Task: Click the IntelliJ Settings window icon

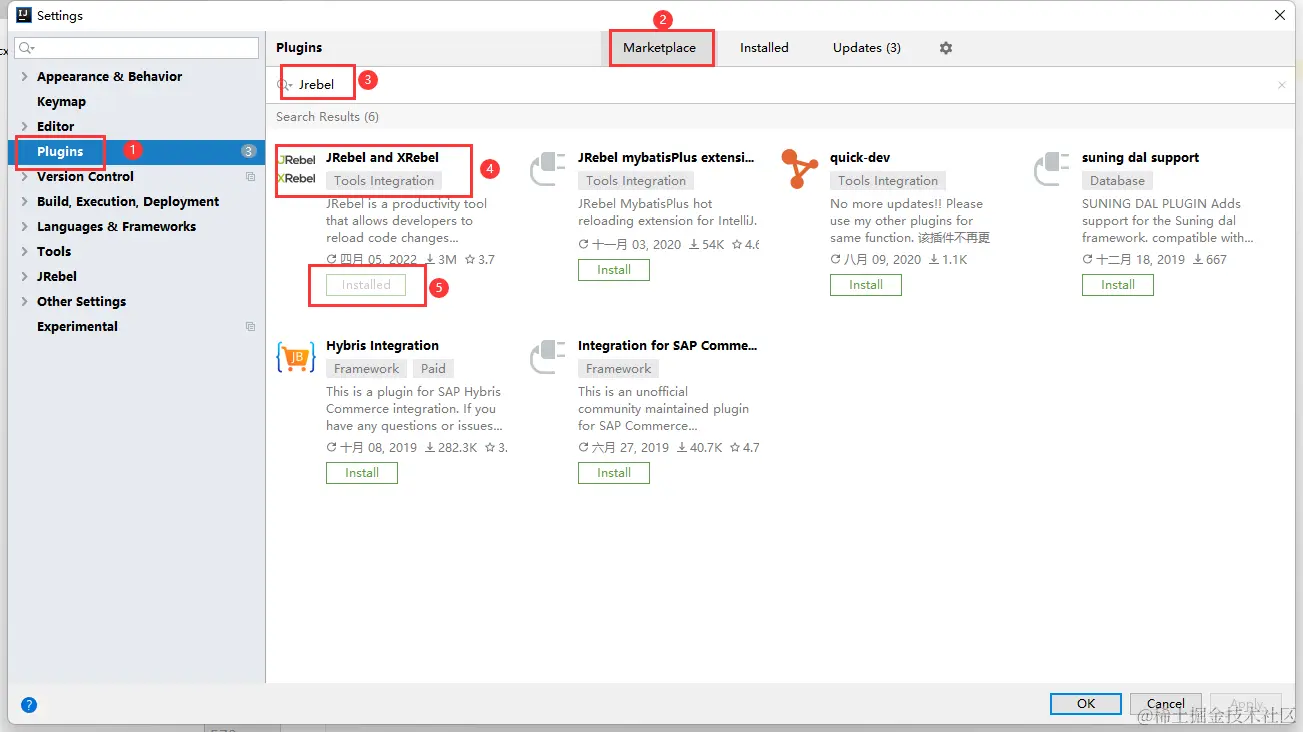Action: pyautogui.click(x=23, y=15)
